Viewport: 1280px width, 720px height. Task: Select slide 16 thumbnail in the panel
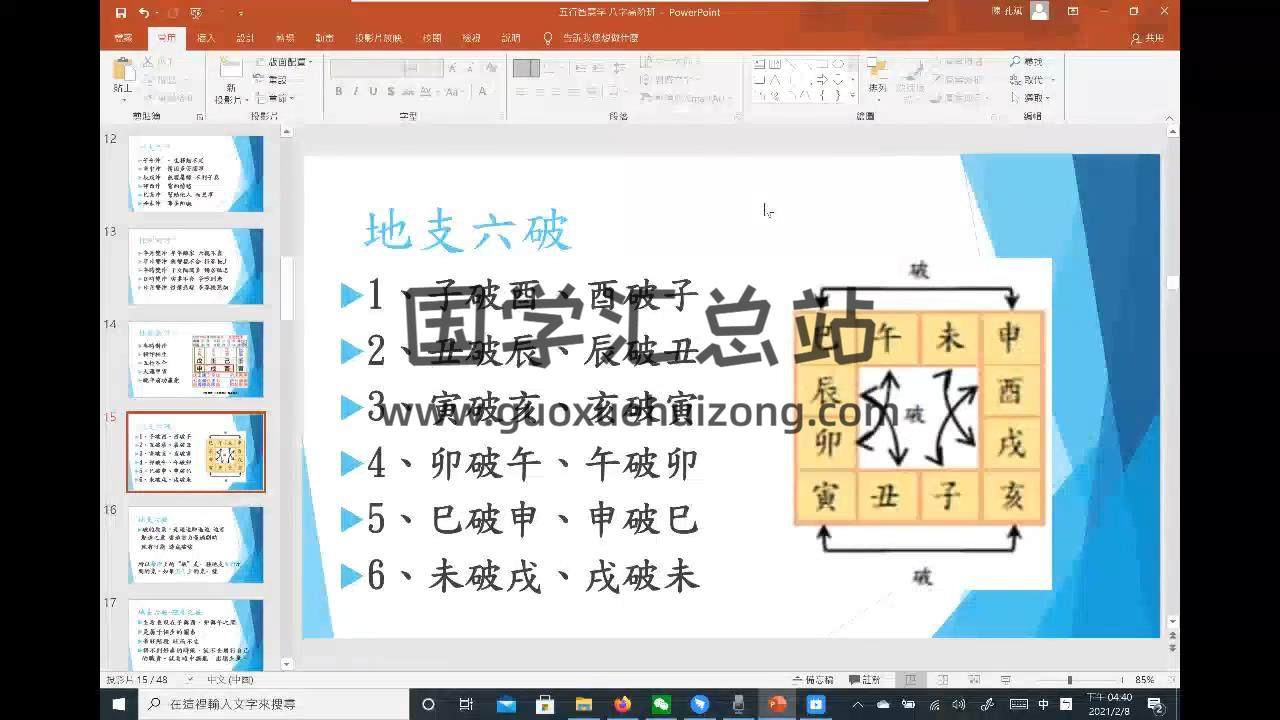196,545
